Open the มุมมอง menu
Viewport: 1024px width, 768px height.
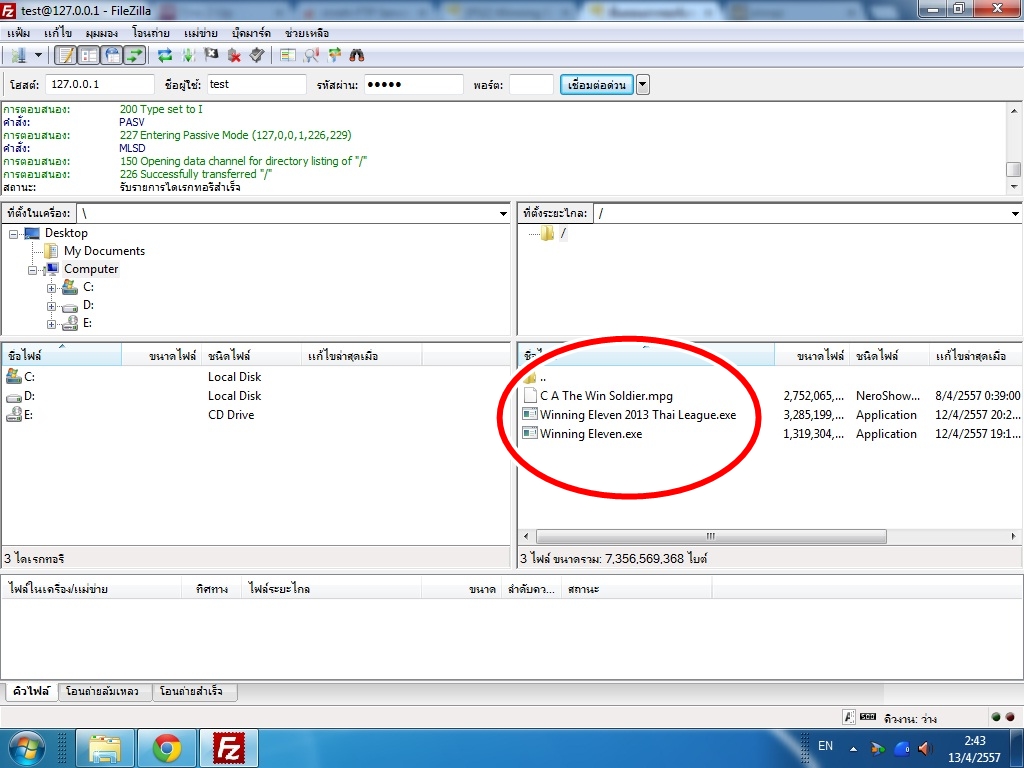(x=101, y=33)
